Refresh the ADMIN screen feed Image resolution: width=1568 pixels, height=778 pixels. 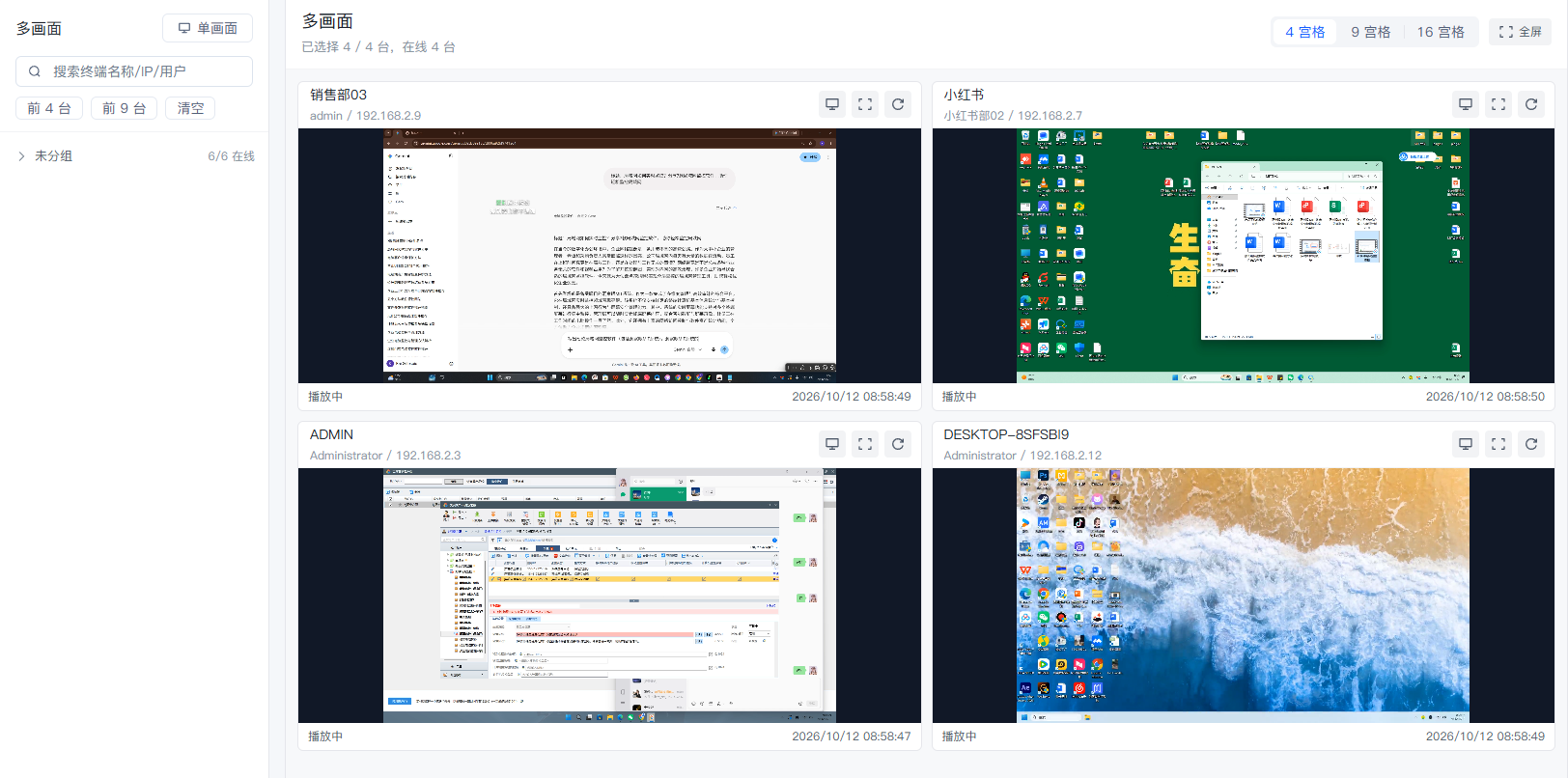(898, 444)
